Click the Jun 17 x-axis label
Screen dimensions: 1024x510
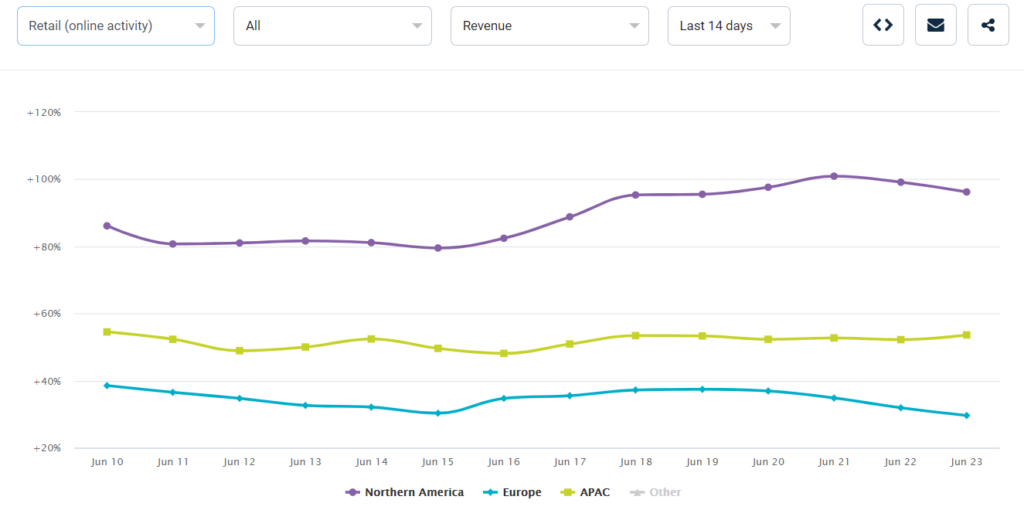pos(569,462)
